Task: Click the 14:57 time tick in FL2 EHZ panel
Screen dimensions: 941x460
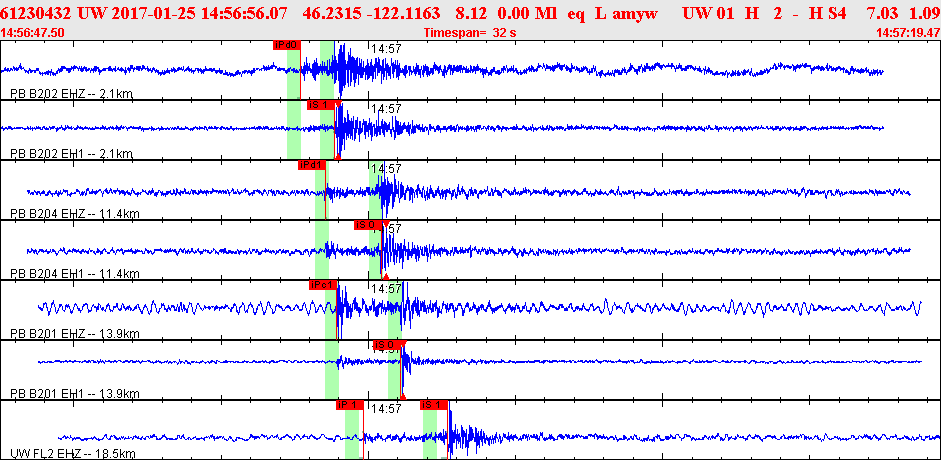Action: (x=386, y=408)
